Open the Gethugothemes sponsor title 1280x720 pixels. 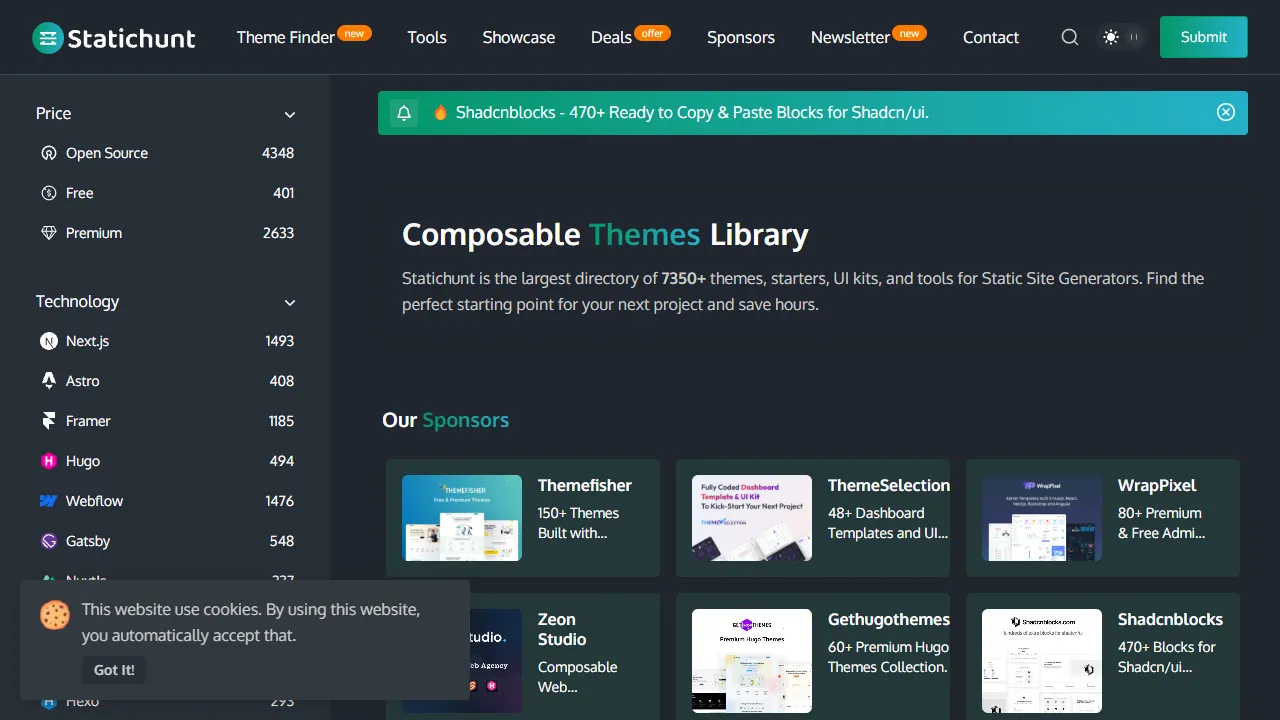(889, 619)
